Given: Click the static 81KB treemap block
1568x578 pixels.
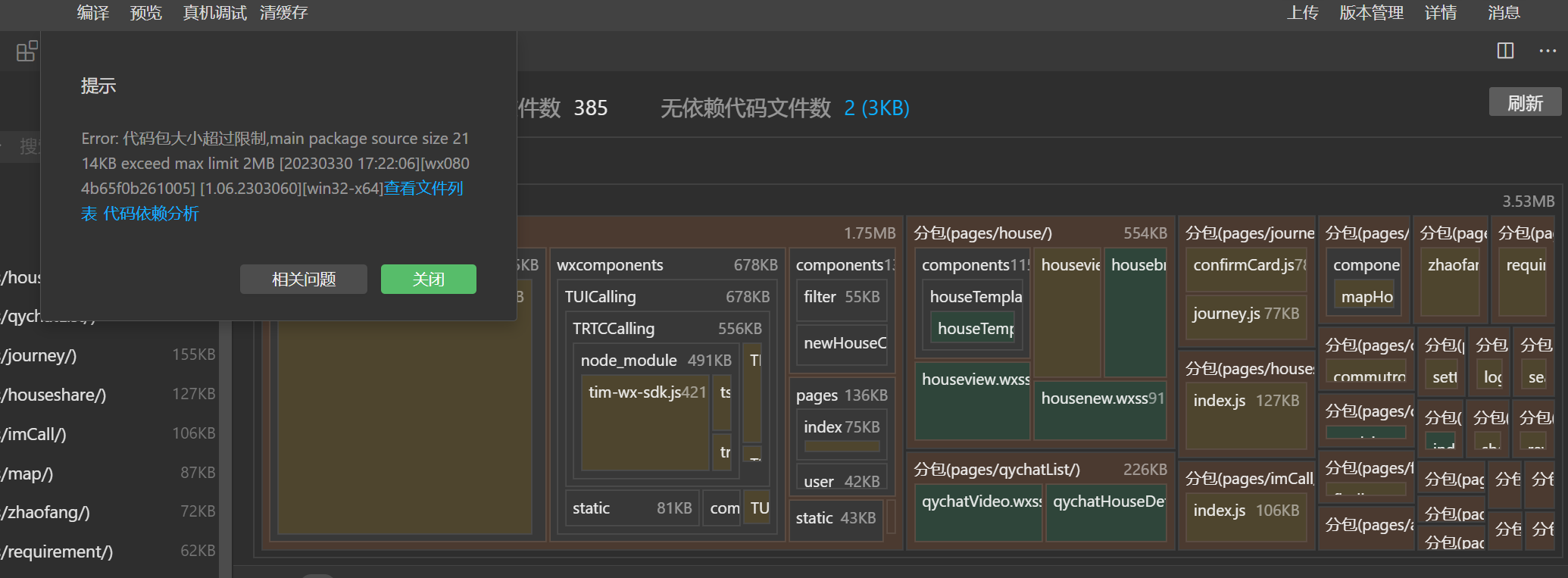Looking at the screenshot, I should [x=632, y=508].
